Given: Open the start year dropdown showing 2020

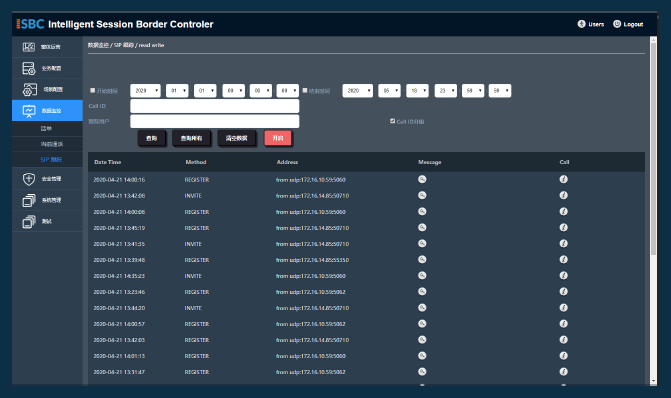Looking at the screenshot, I should pyautogui.click(x=145, y=91).
